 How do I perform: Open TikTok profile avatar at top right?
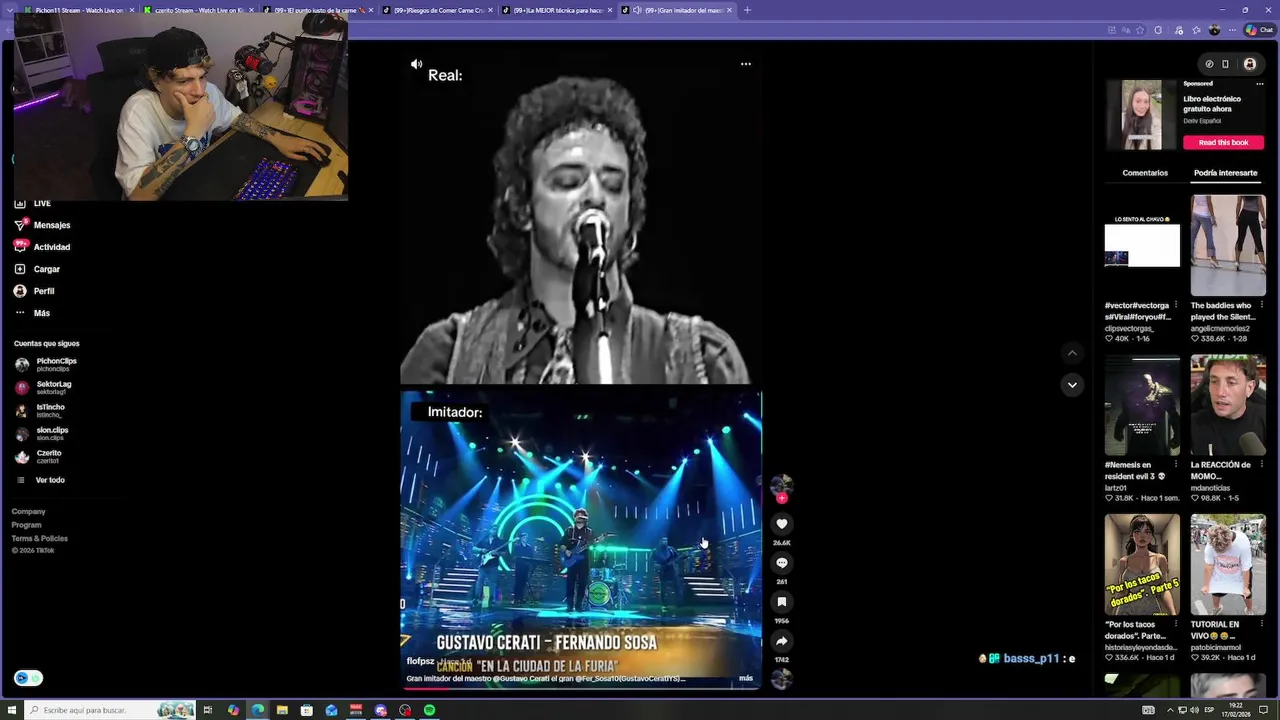(1250, 64)
